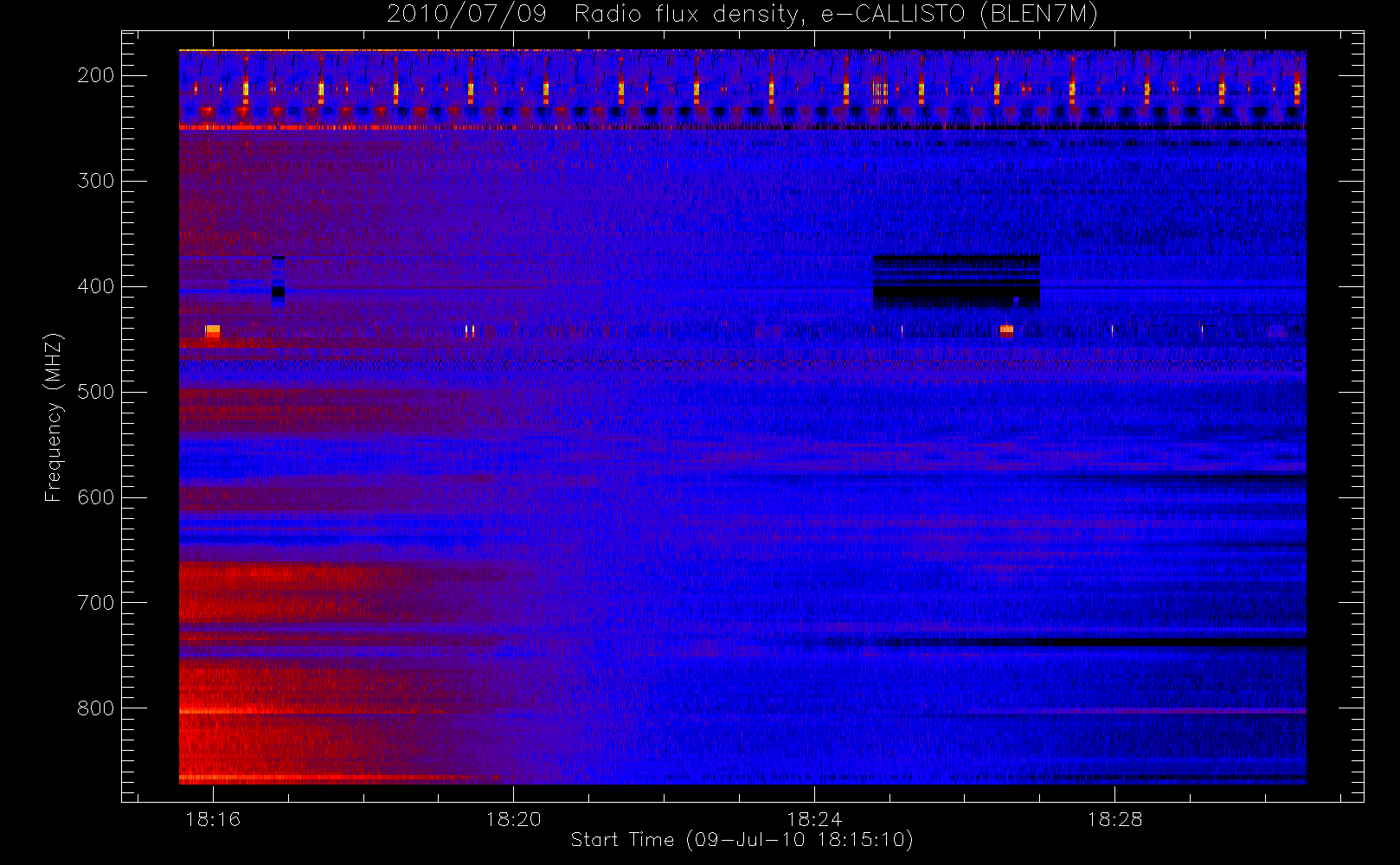Click the 18:16 time tick label
1400x865 pixels.
pyautogui.click(x=213, y=818)
